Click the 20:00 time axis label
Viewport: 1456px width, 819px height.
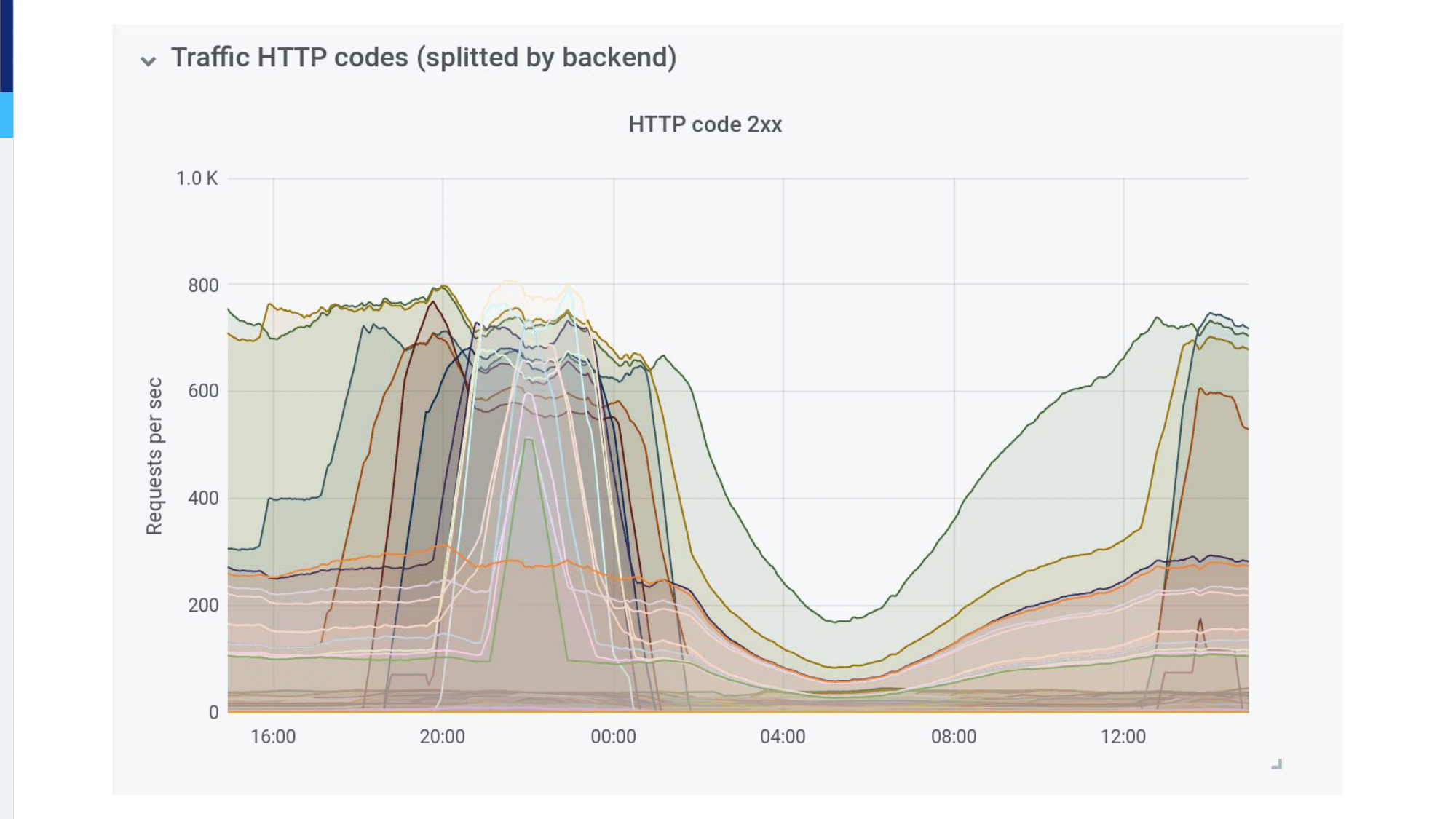point(442,737)
